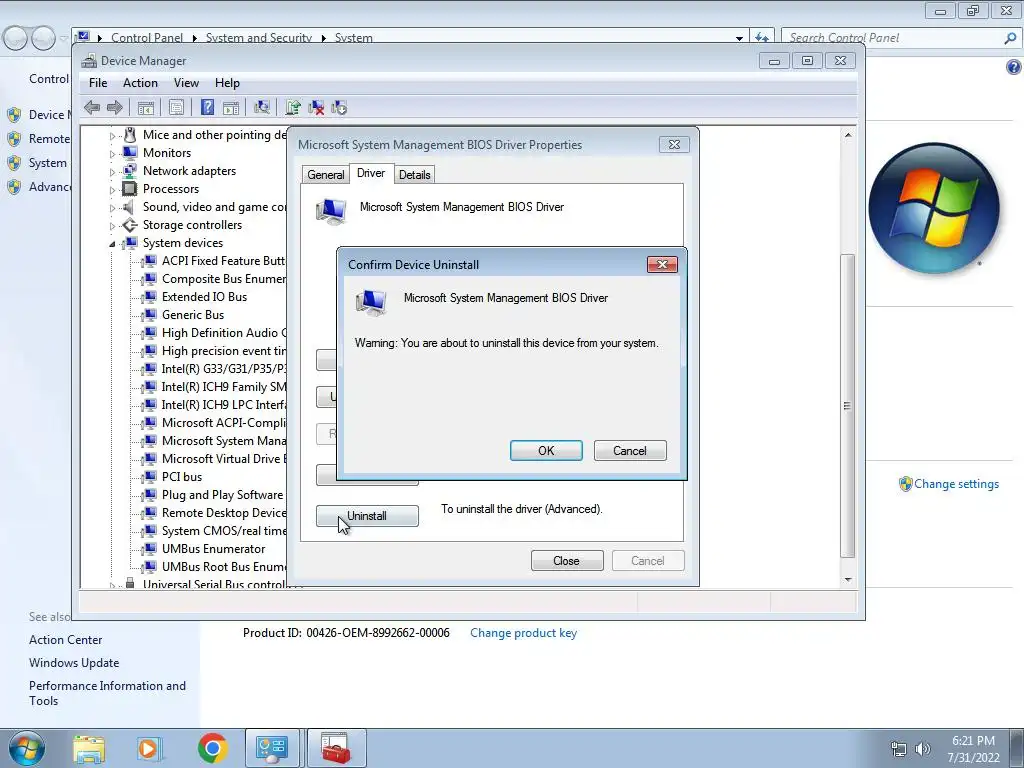Viewport: 1024px width, 768px height.
Task: Click the Back arrow in Device Manager toolbar
Action: pos(92,107)
